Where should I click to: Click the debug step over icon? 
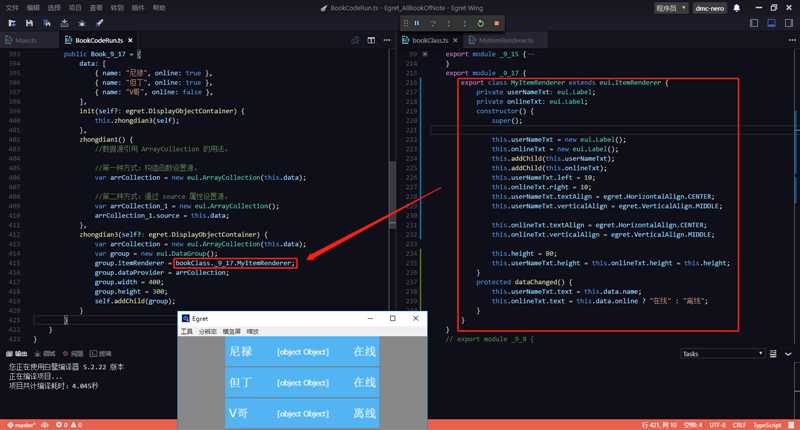(x=433, y=23)
